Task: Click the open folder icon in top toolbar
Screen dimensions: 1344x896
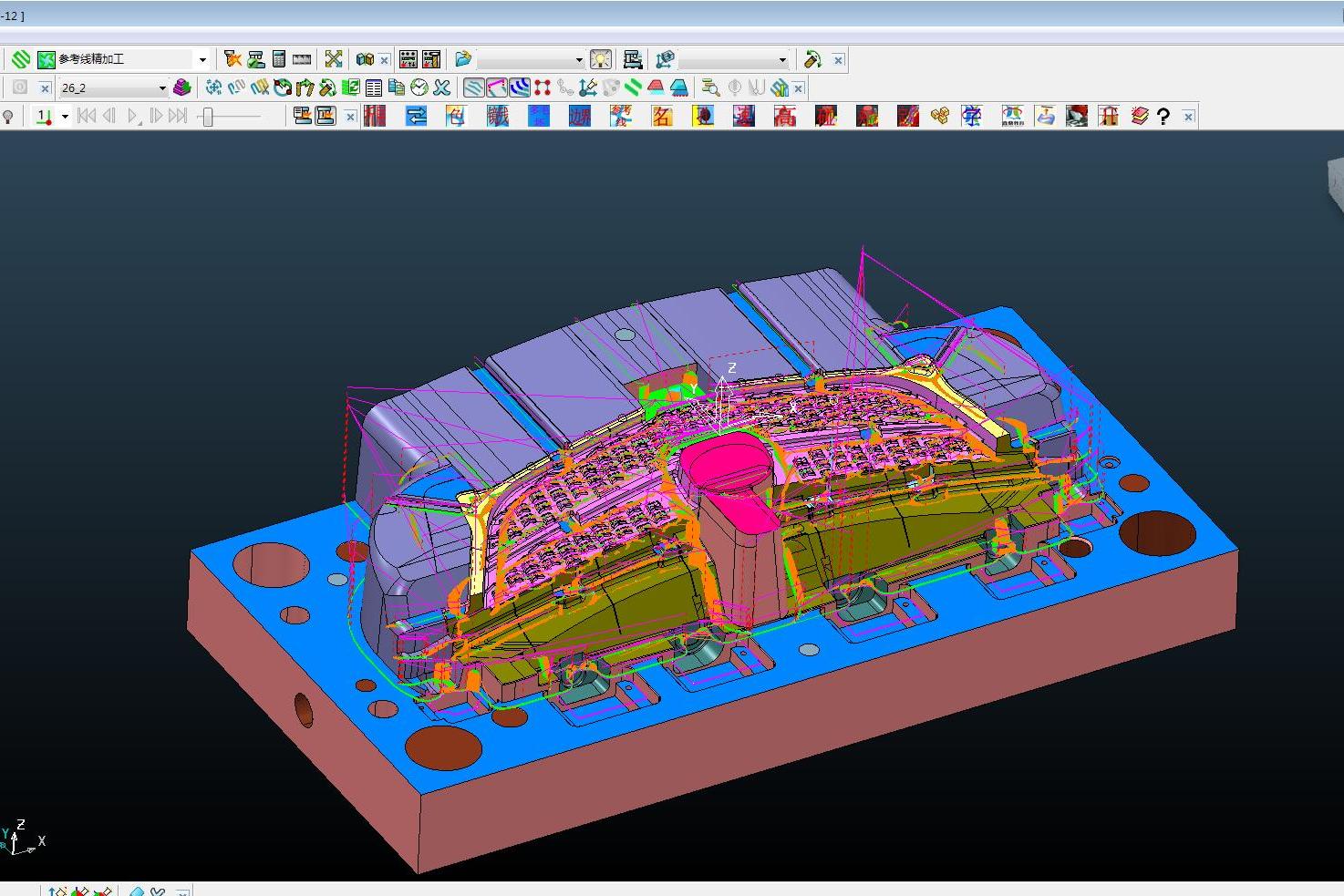Action: 463,59
